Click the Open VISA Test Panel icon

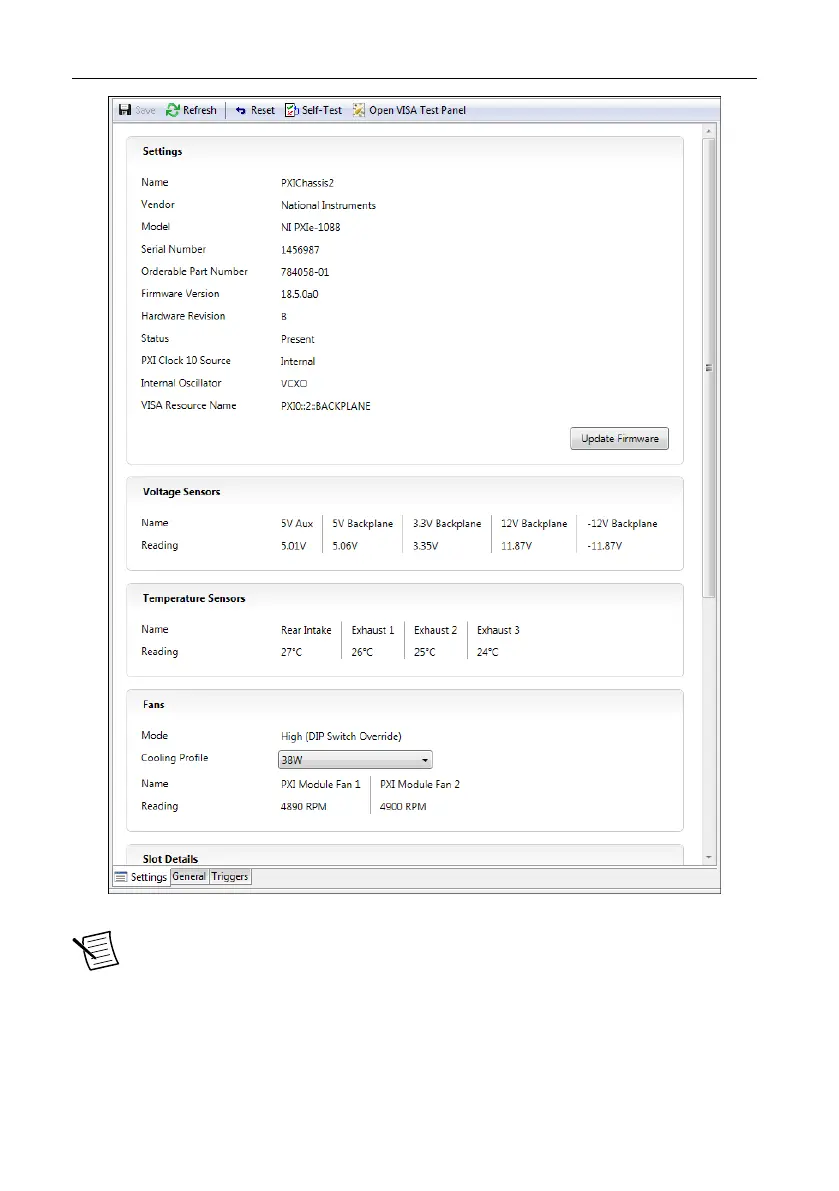358,110
